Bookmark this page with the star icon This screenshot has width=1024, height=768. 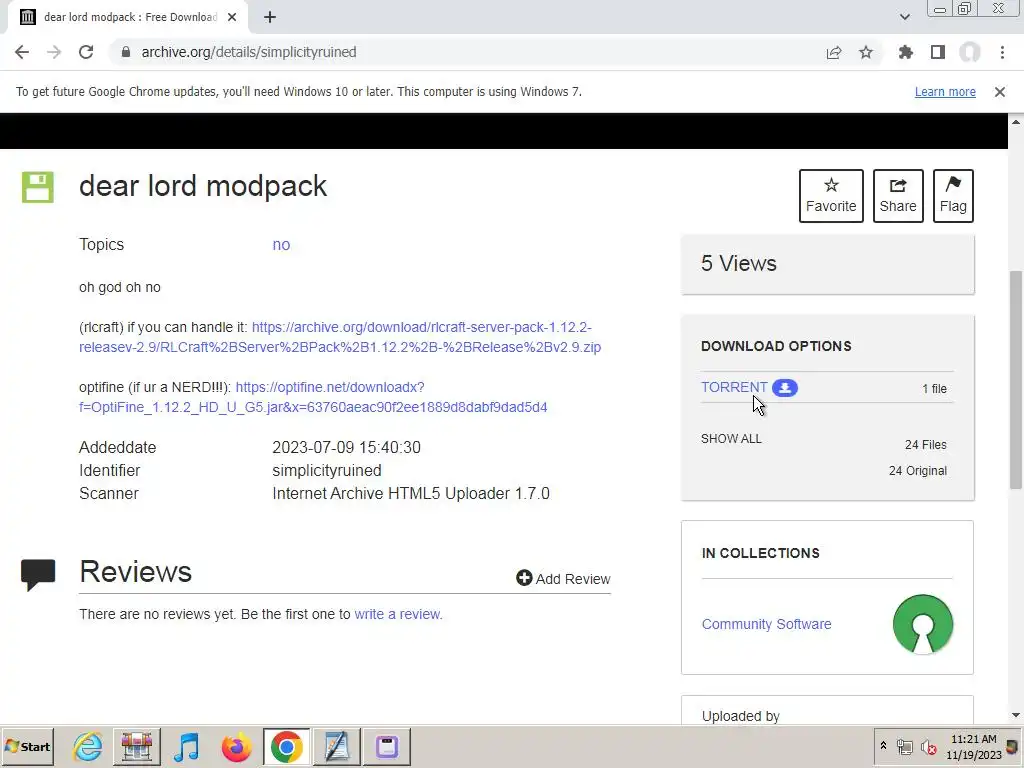coord(866,52)
